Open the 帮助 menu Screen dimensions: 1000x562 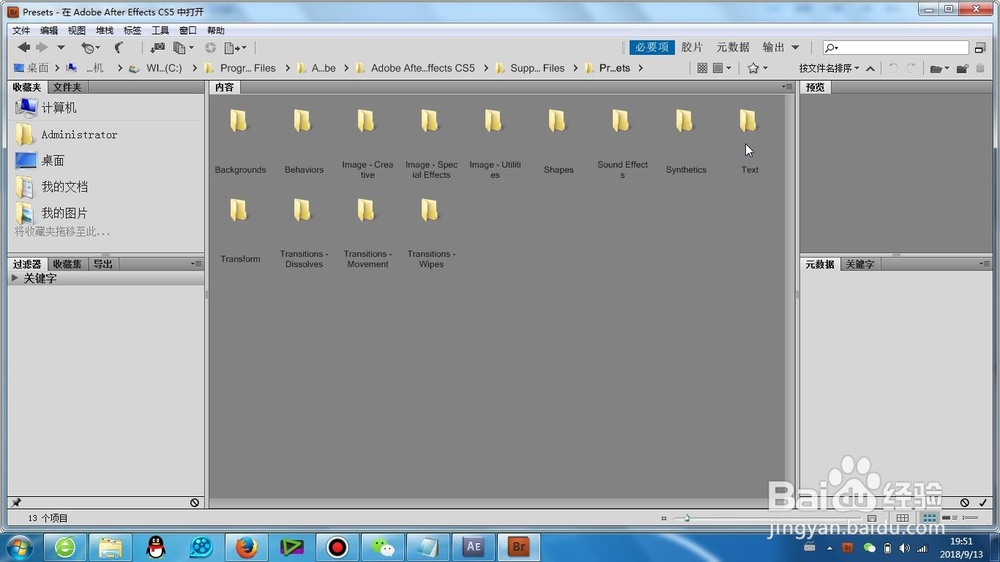(x=216, y=30)
